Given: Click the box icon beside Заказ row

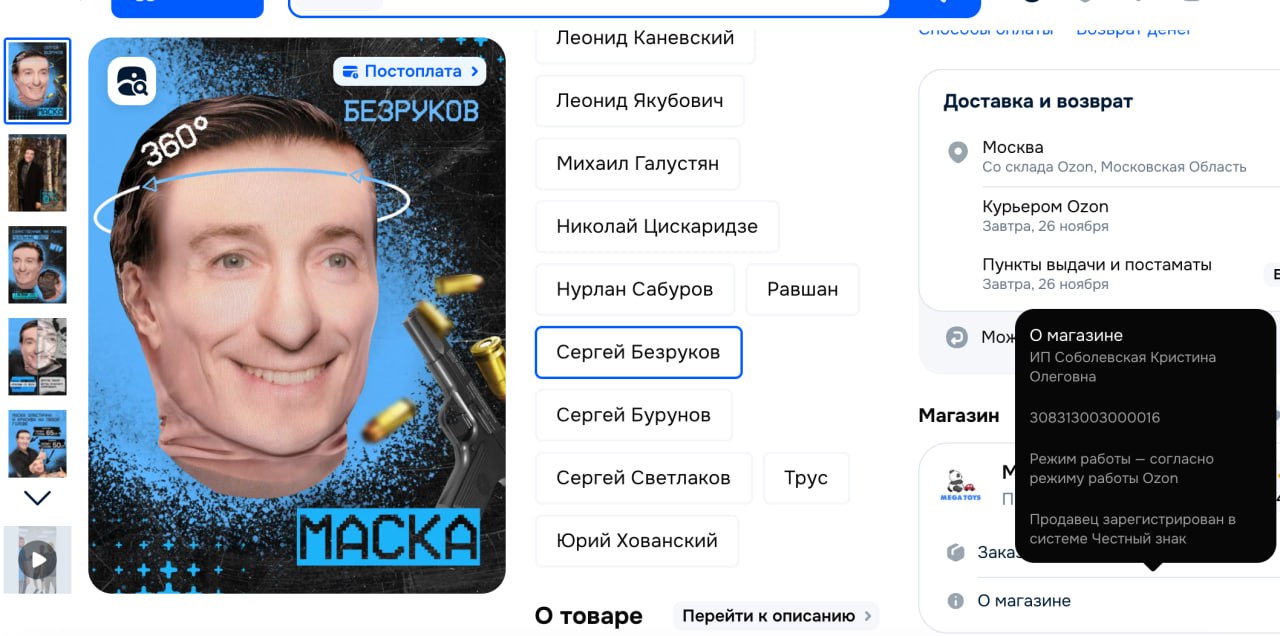Looking at the screenshot, I should point(956,552).
